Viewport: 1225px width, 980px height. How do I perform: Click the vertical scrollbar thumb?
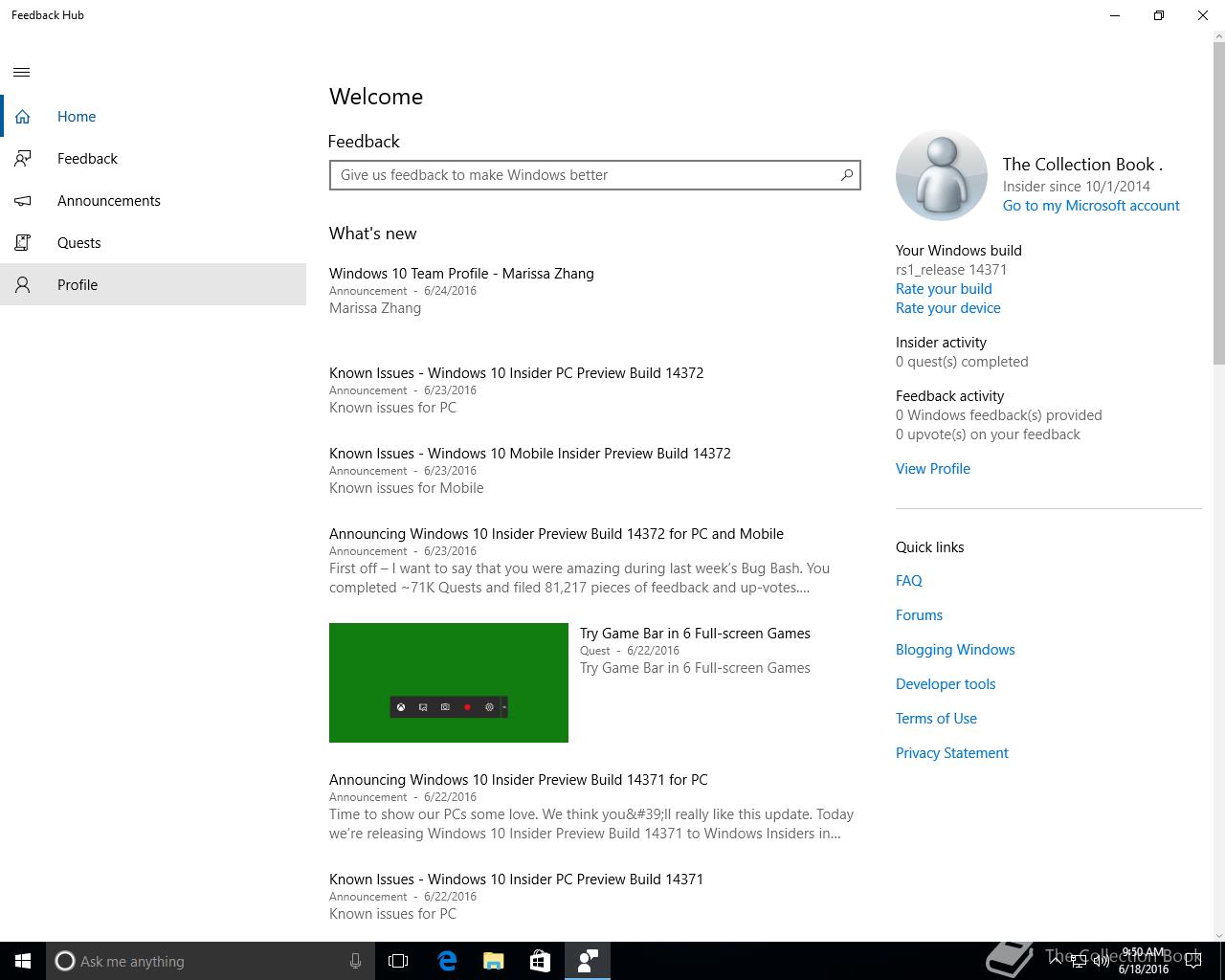click(1218, 205)
